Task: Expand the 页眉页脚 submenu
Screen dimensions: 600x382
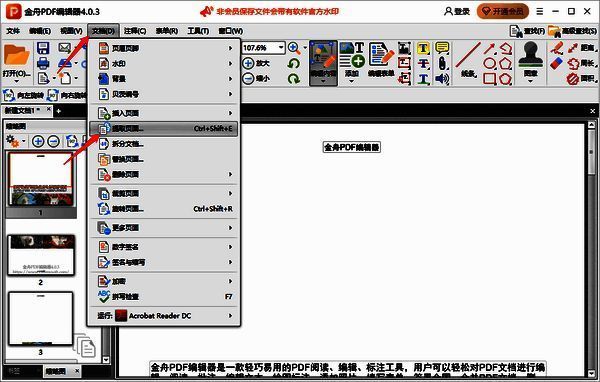Action: [163, 48]
